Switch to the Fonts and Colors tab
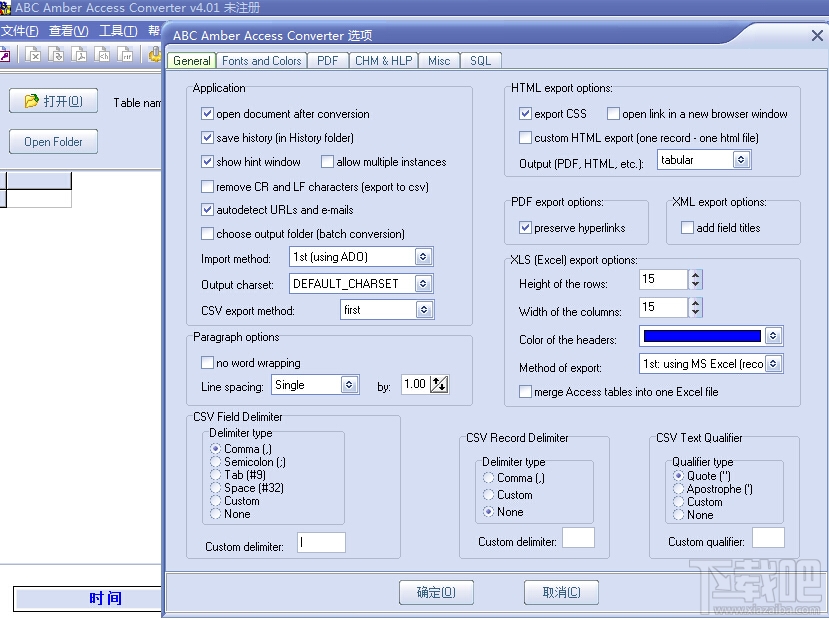 click(x=261, y=61)
